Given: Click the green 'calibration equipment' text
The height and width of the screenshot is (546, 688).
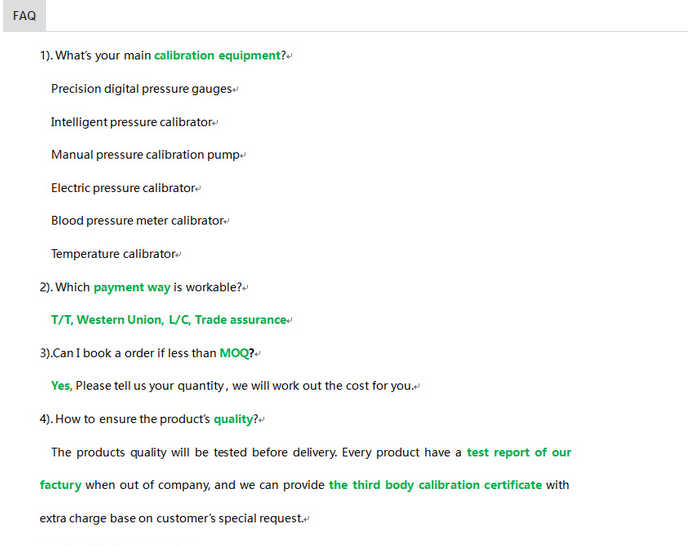Looking at the screenshot, I should click(217, 56).
